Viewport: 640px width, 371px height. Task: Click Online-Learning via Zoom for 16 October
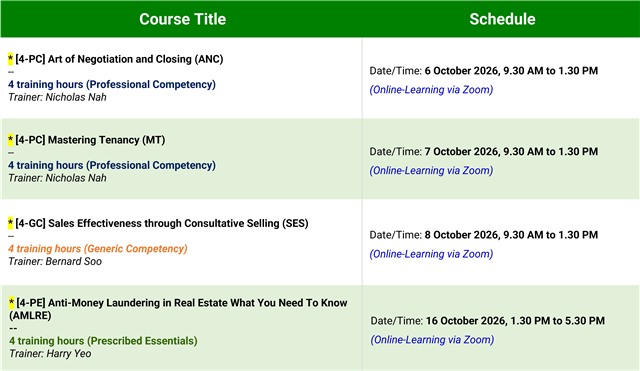[432, 340]
